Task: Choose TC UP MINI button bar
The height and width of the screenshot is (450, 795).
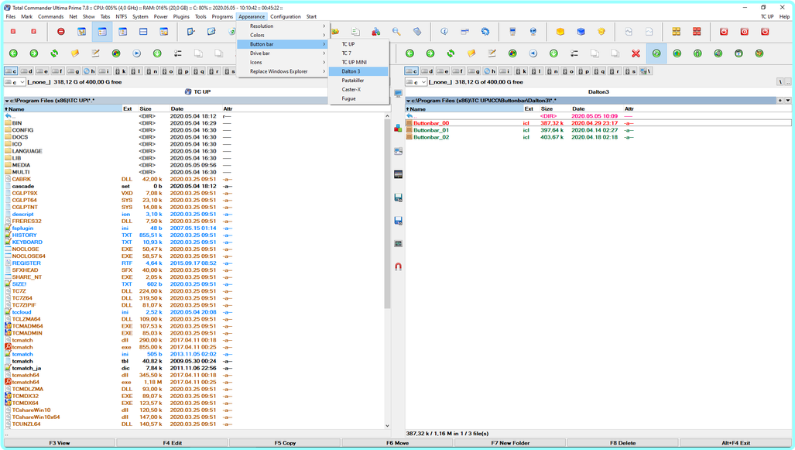Action: pyautogui.click(x=359, y=62)
